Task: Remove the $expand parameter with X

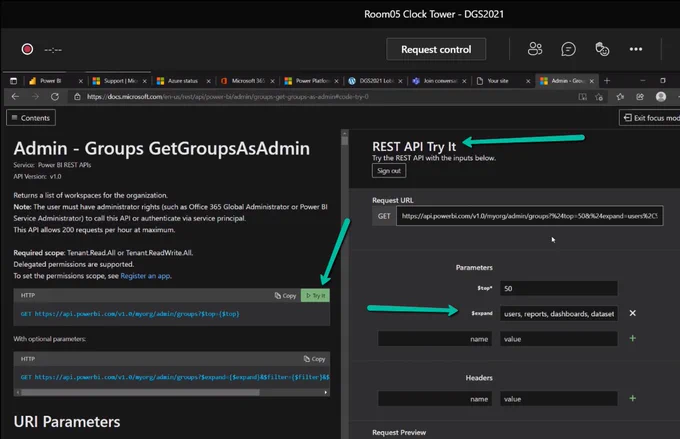Action: coord(633,313)
